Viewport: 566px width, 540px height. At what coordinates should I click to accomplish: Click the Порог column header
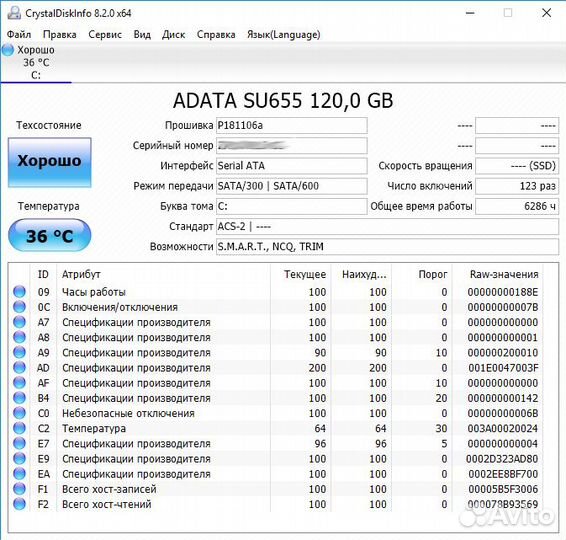(x=422, y=274)
